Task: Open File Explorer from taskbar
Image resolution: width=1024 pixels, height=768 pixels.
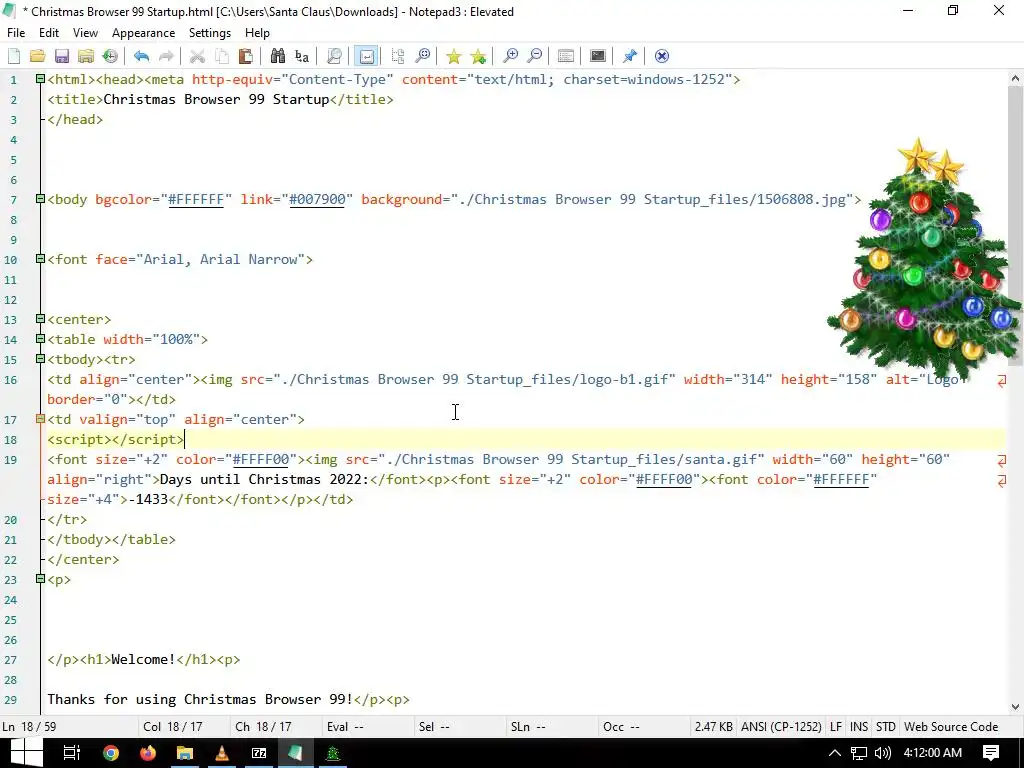Action: (x=185, y=753)
